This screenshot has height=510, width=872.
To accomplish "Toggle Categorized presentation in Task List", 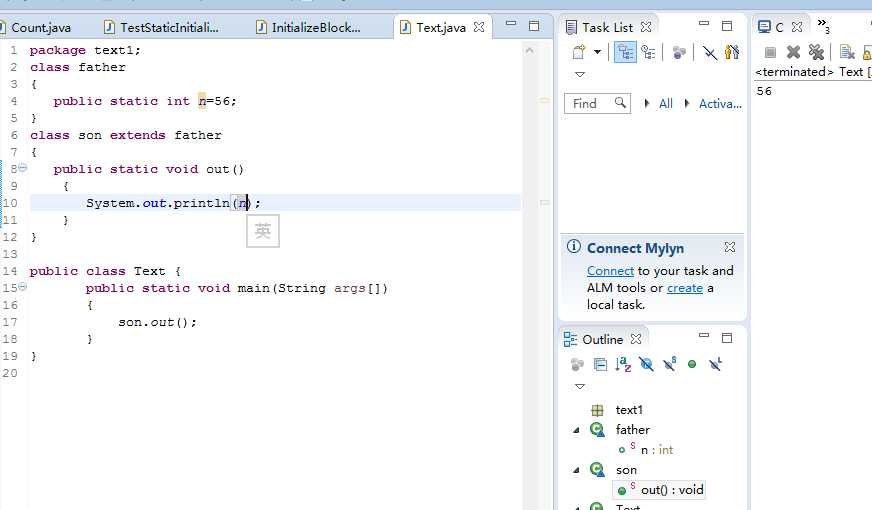I will tap(626, 52).
